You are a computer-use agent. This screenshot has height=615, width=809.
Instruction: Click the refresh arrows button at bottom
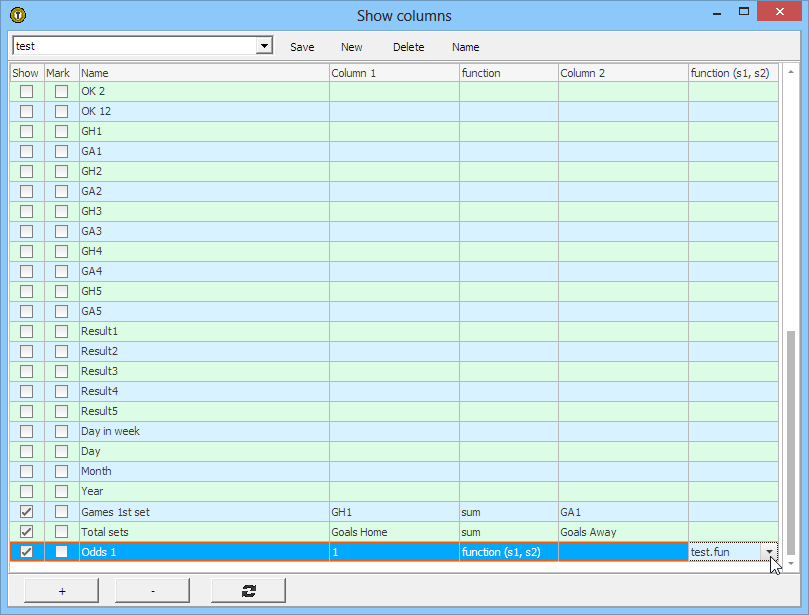(248, 591)
